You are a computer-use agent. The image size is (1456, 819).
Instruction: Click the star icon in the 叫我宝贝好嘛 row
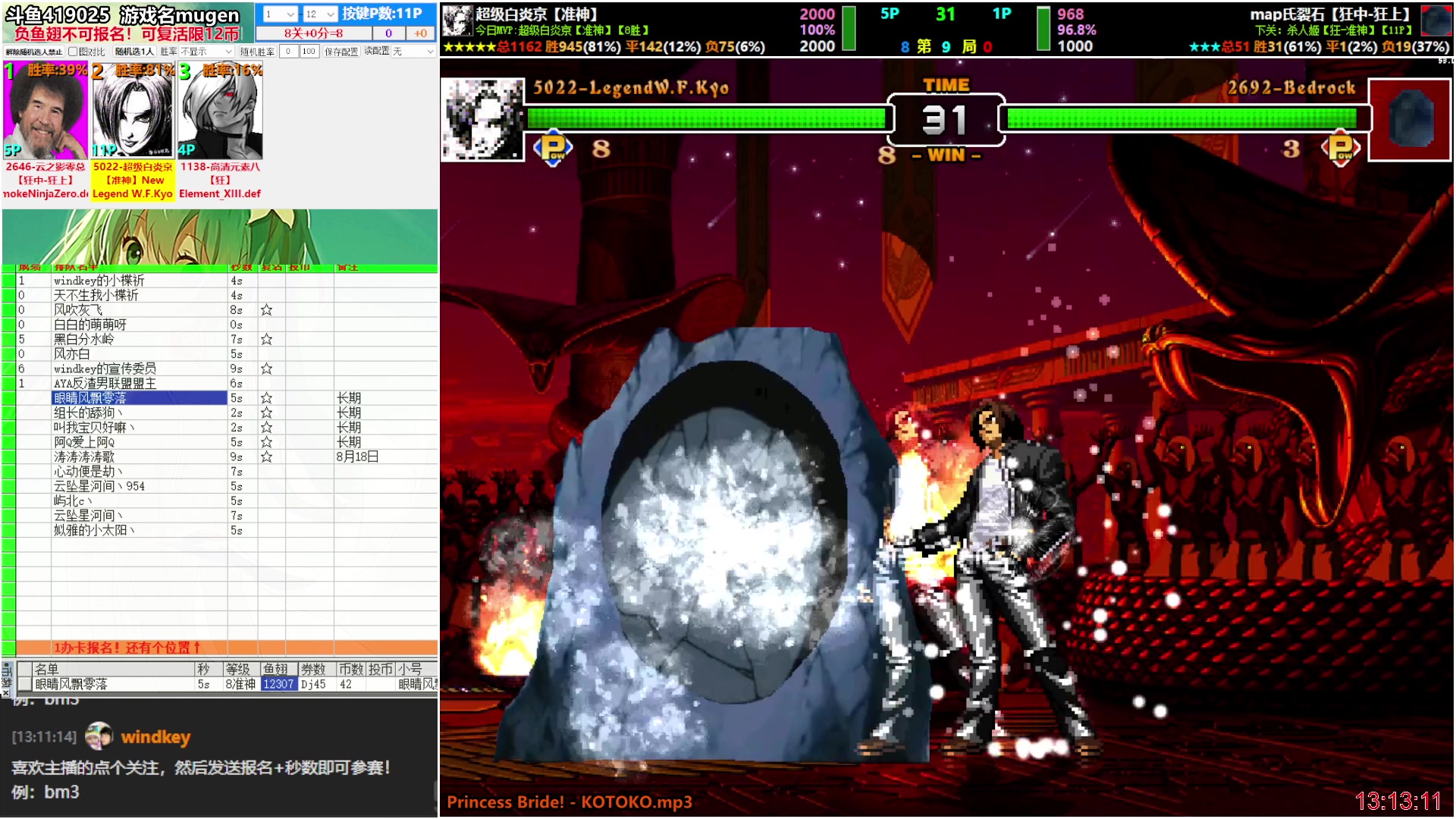click(x=266, y=428)
